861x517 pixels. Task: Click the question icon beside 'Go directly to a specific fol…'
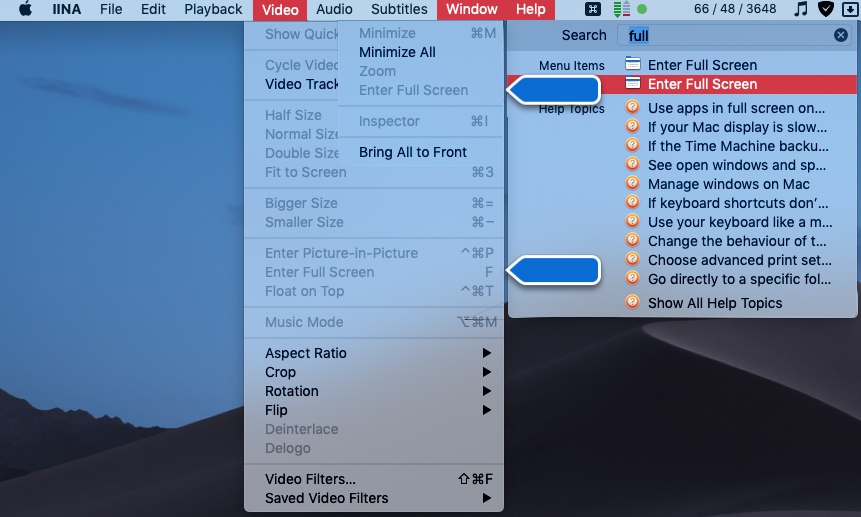click(x=633, y=278)
